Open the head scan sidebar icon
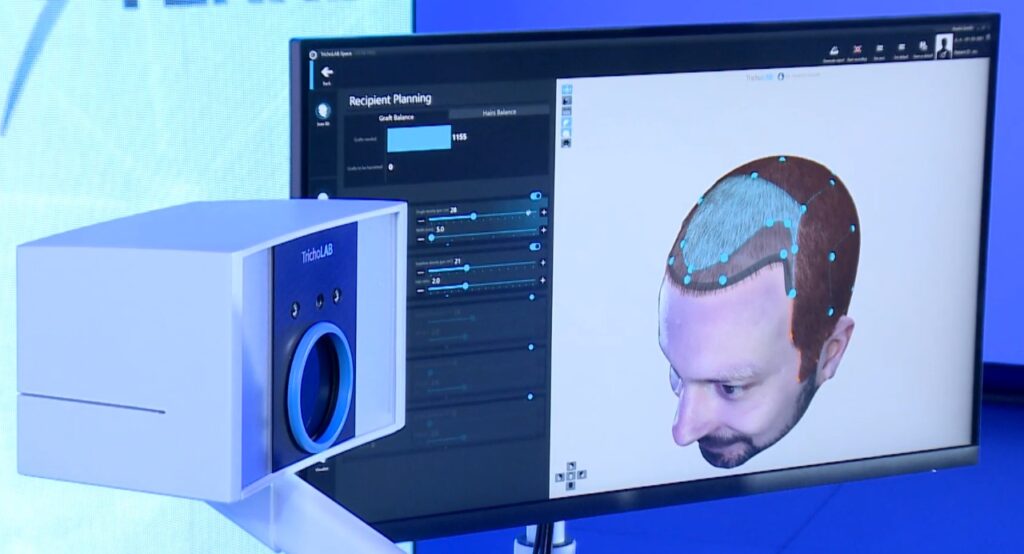Screen dimensions: 1024x554 point(324,111)
